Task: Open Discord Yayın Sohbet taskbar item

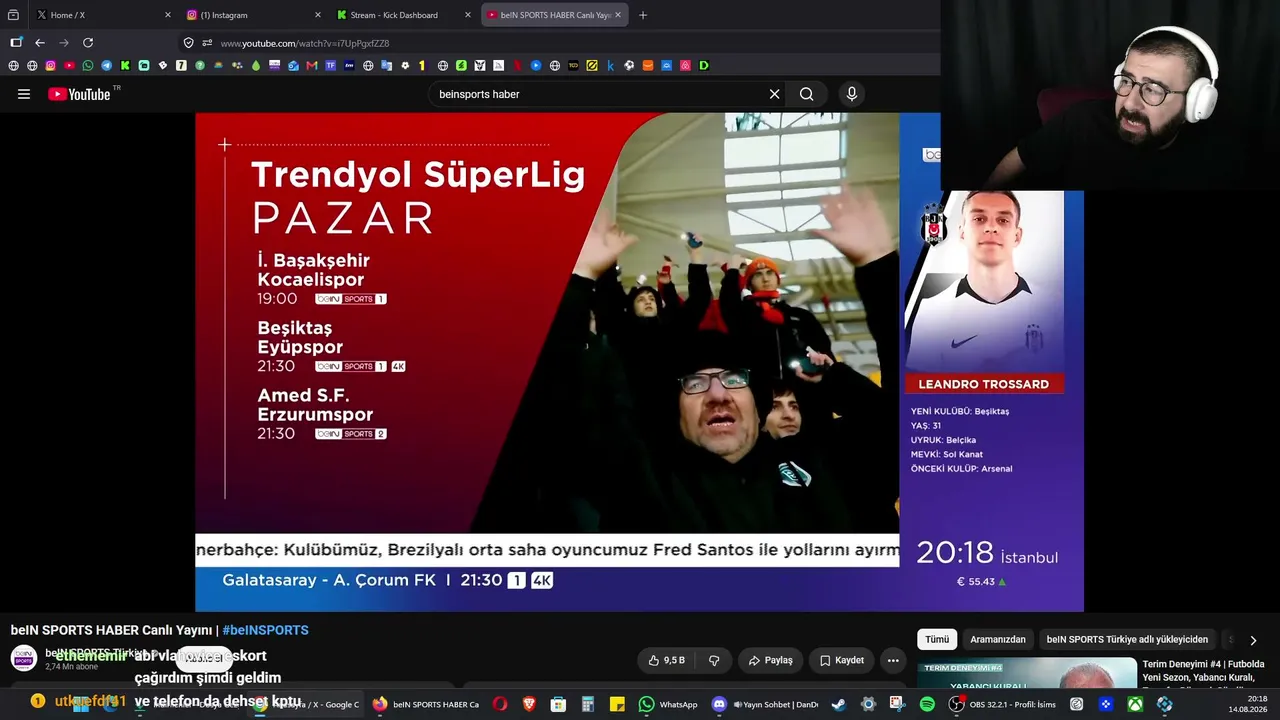Action: tap(765, 704)
